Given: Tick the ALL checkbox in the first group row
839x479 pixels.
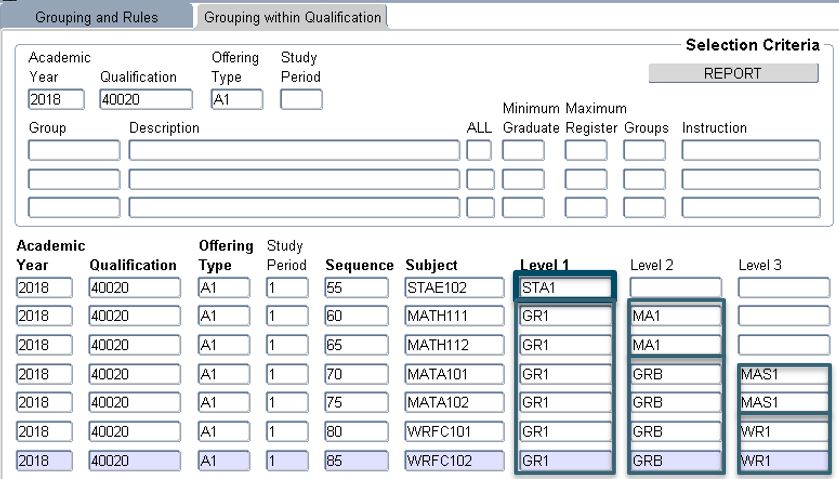Looking at the screenshot, I should (479, 151).
